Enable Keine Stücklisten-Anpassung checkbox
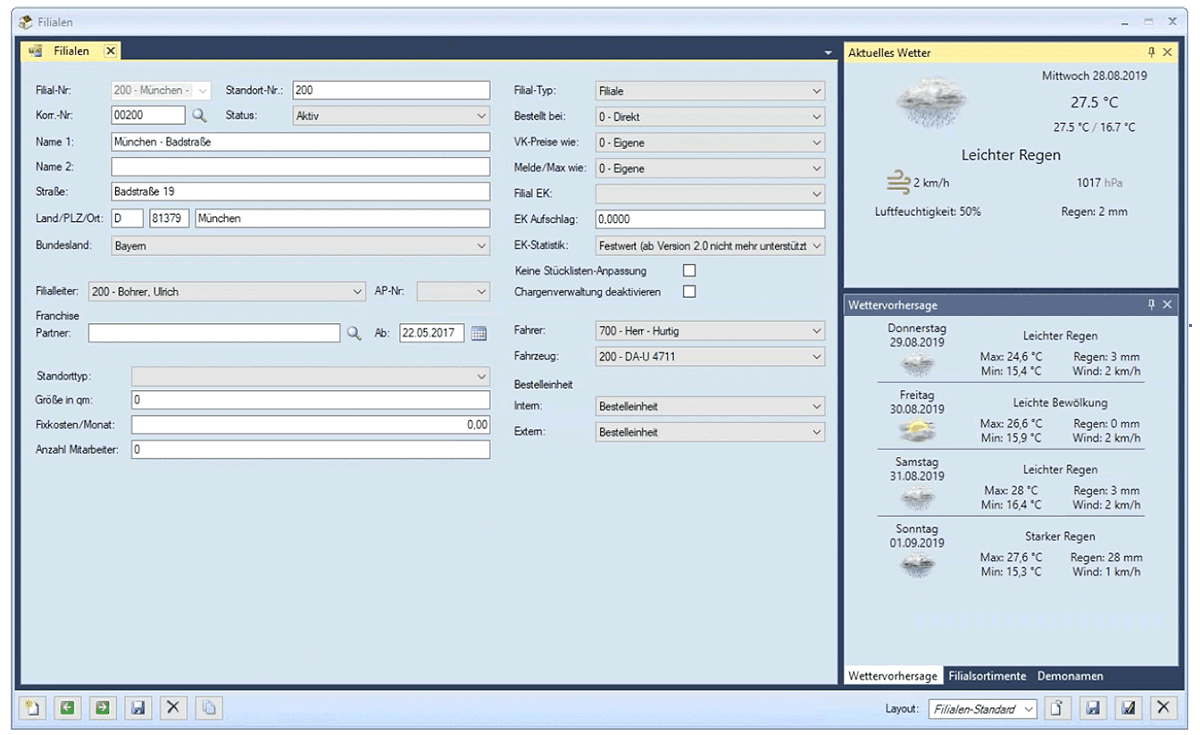Viewport: 1200px width, 735px height. [689, 271]
